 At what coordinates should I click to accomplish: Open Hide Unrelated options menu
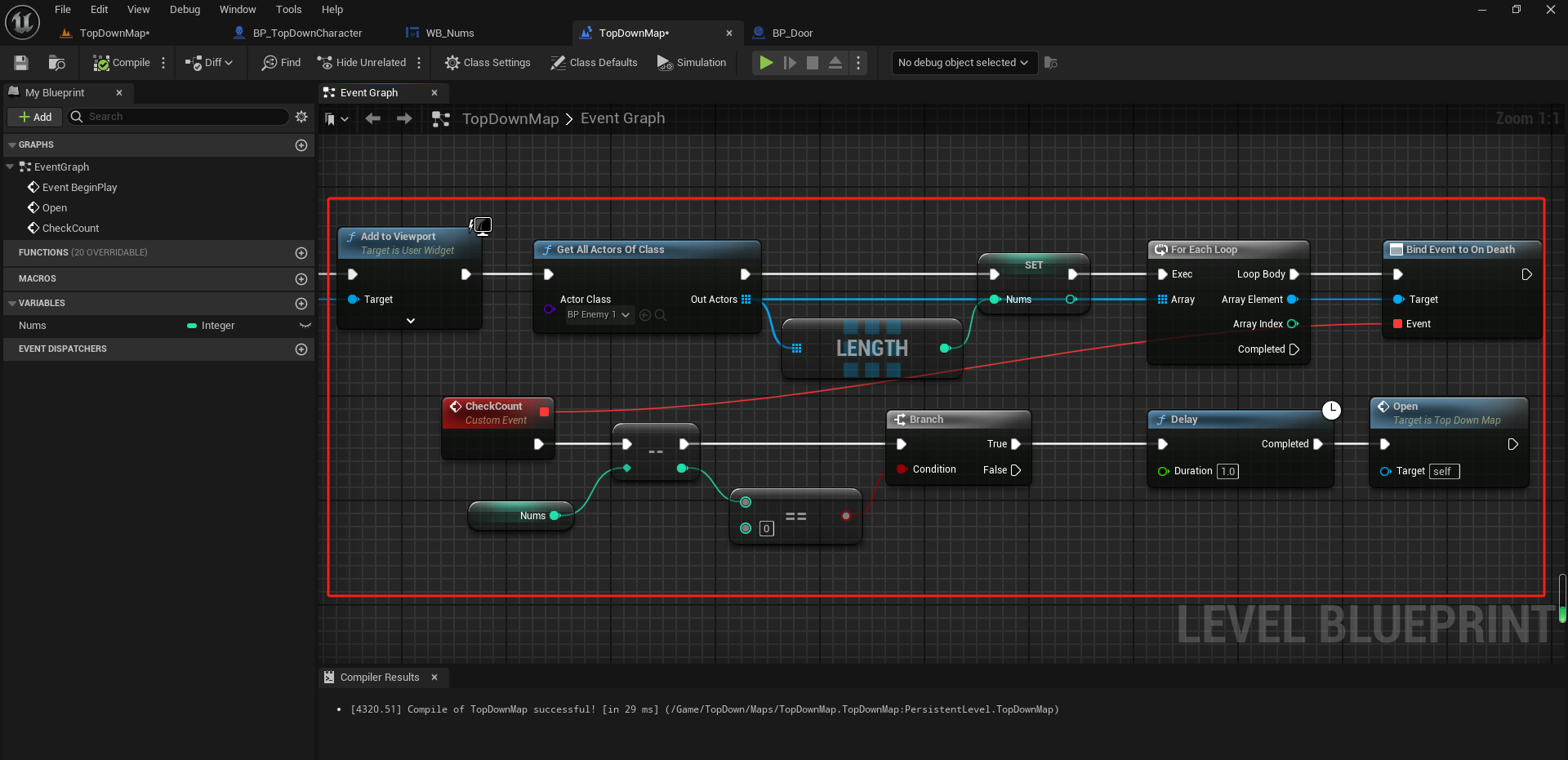coord(419,63)
